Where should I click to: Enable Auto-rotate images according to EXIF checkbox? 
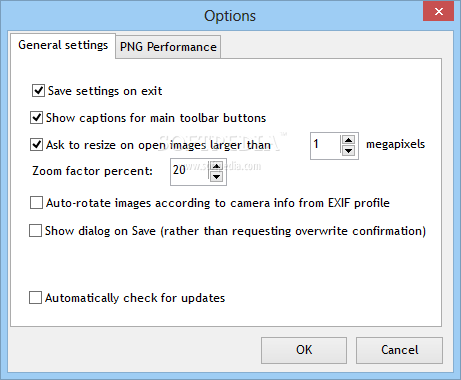click(x=36, y=203)
